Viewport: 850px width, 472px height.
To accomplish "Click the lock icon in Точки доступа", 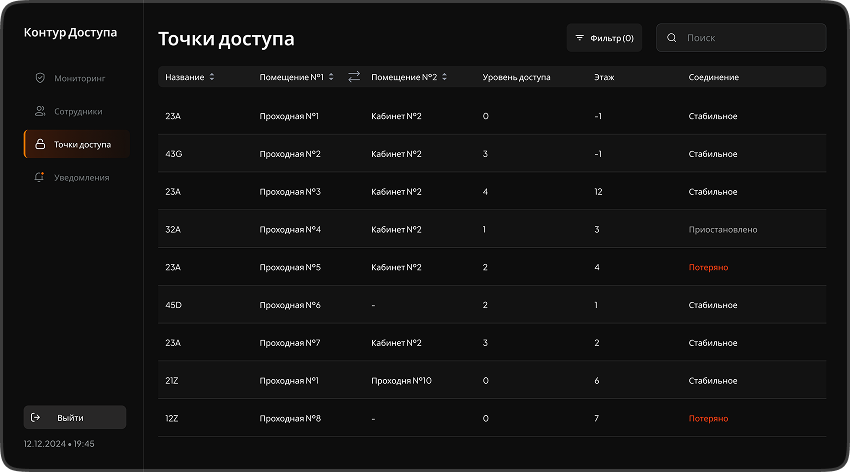I will coord(40,144).
